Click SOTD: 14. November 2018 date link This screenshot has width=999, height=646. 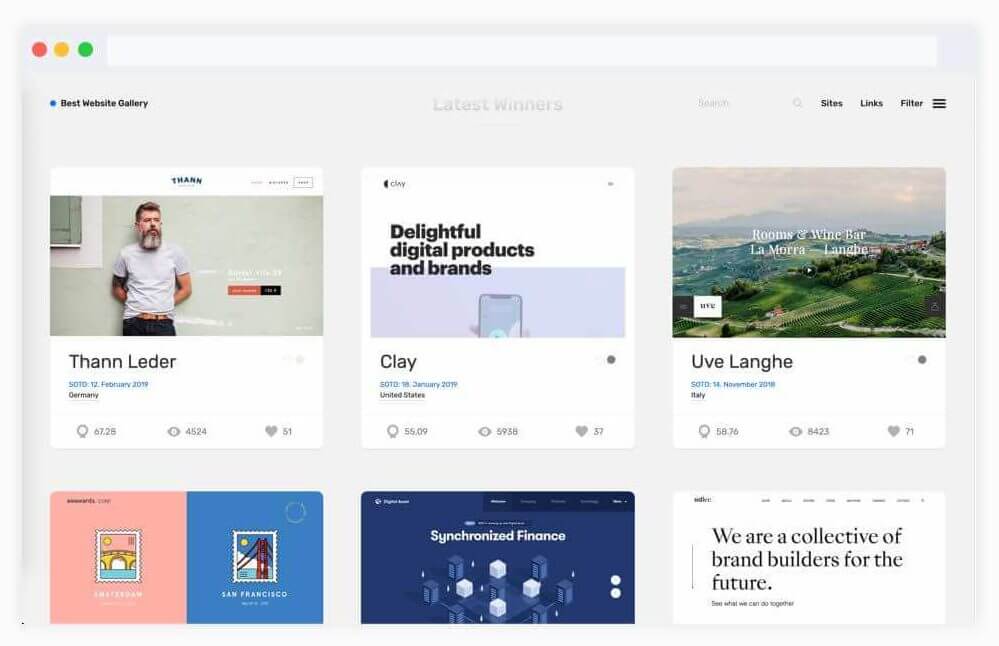click(x=733, y=384)
